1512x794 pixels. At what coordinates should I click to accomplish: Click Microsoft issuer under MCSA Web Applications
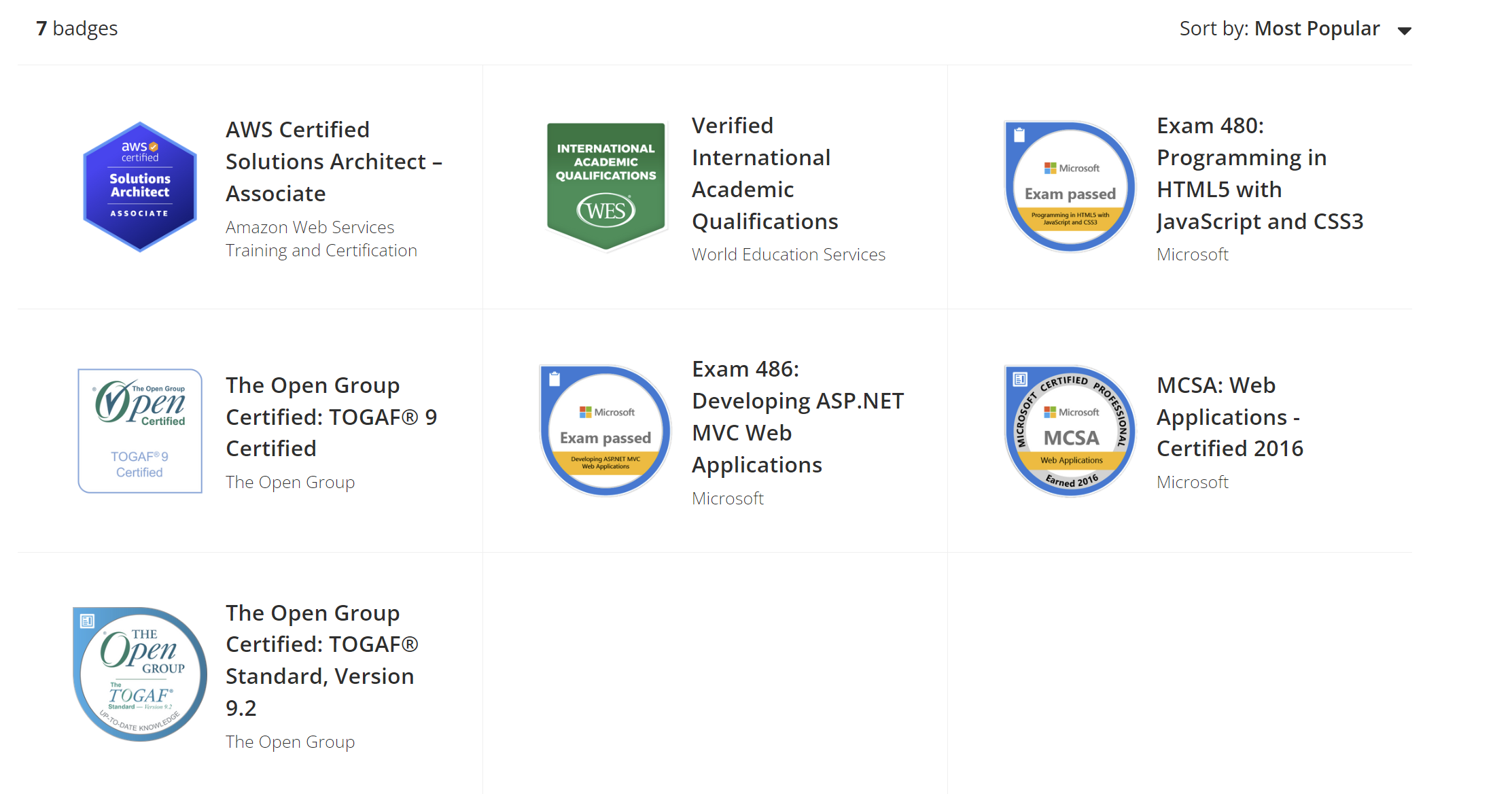pyautogui.click(x=1193, y=482)
